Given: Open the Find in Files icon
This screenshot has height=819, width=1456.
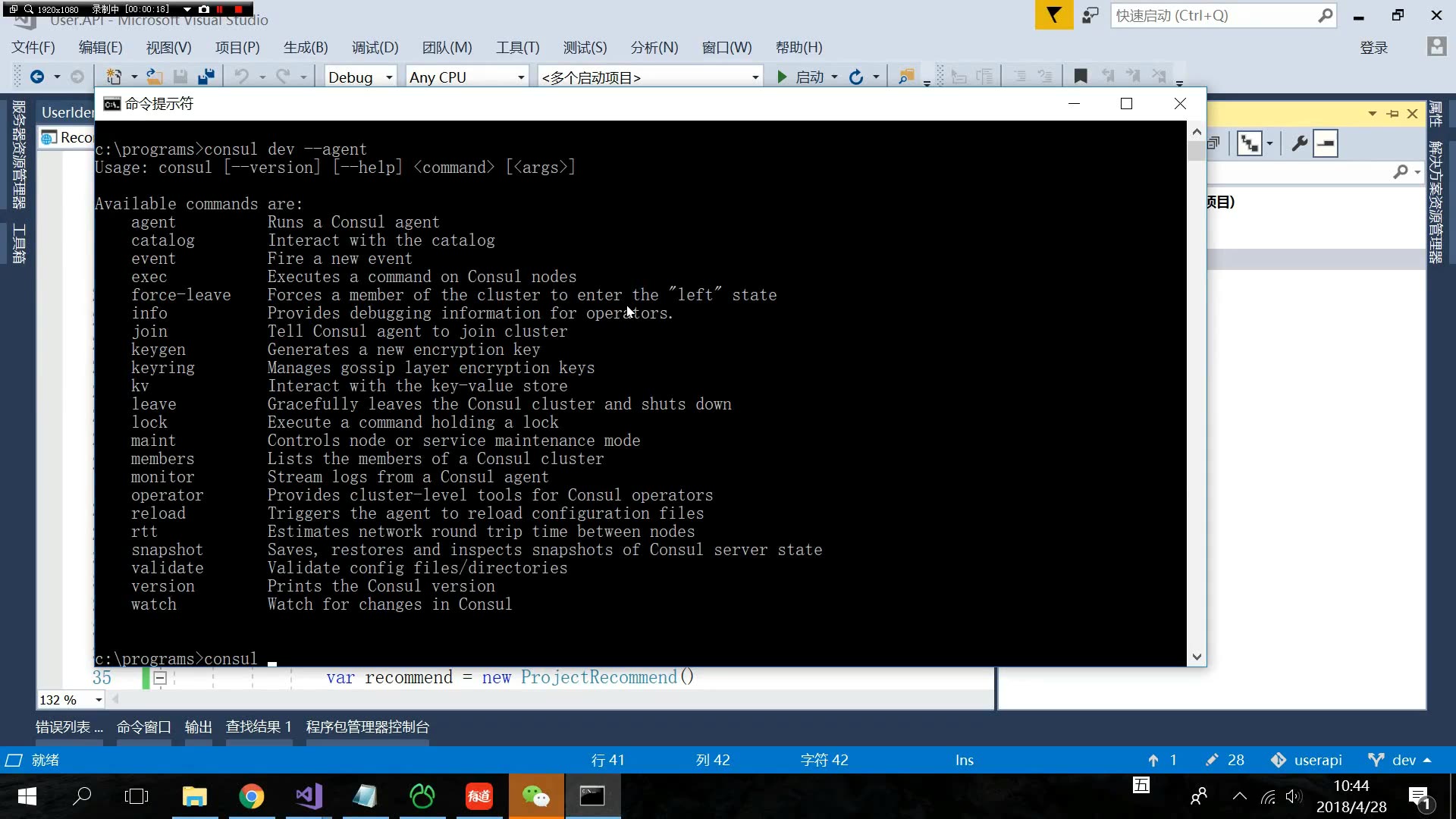Looking at the screenshot, I should [905, 77].
